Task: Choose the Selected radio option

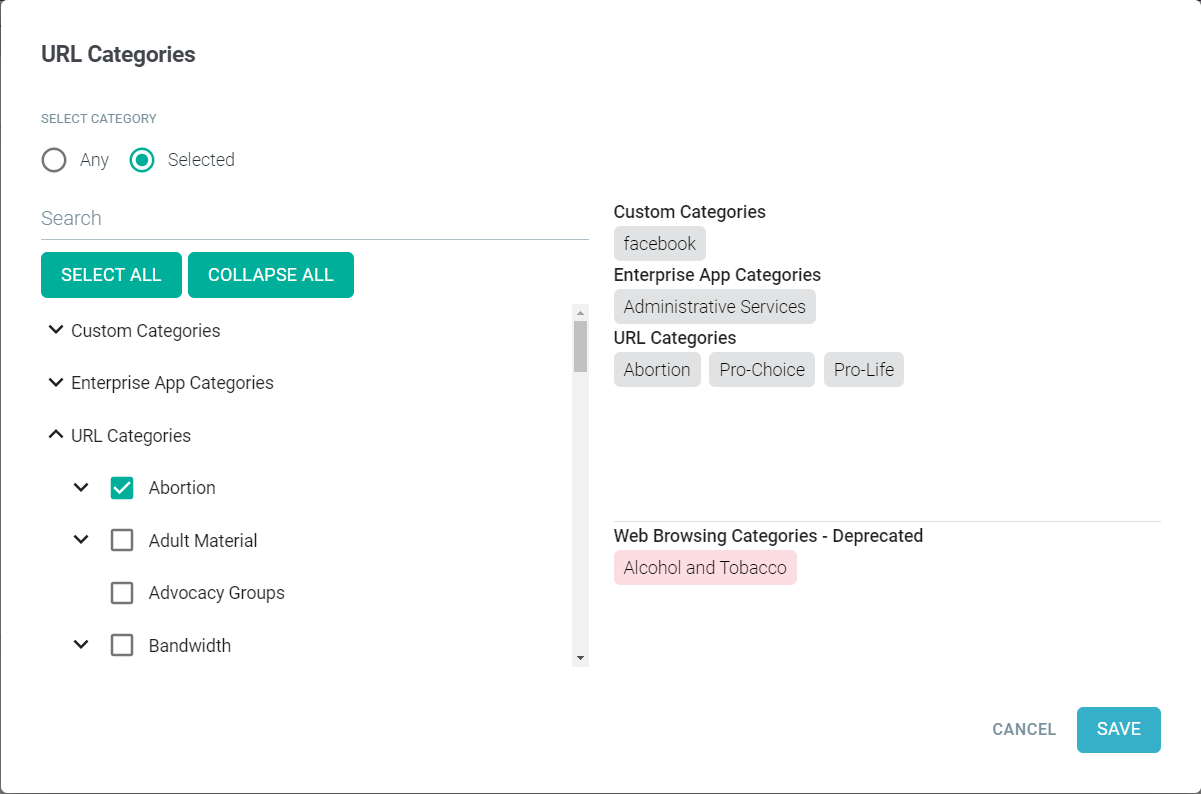Action: coord(141,160)
